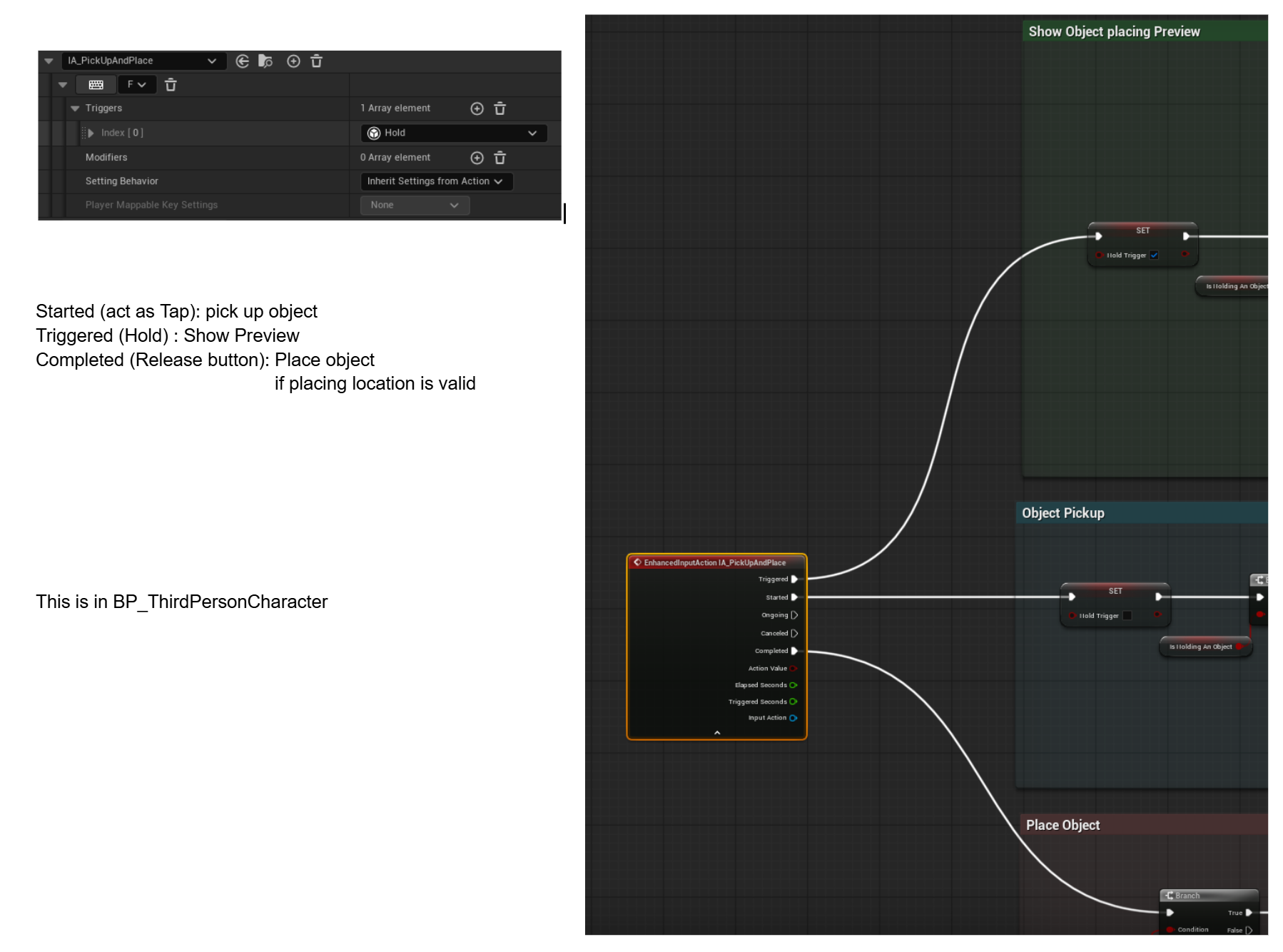Click the Branch node's Condition input pin
The width and height of the screenshot is (1283, 952).
click(1170, 930)
